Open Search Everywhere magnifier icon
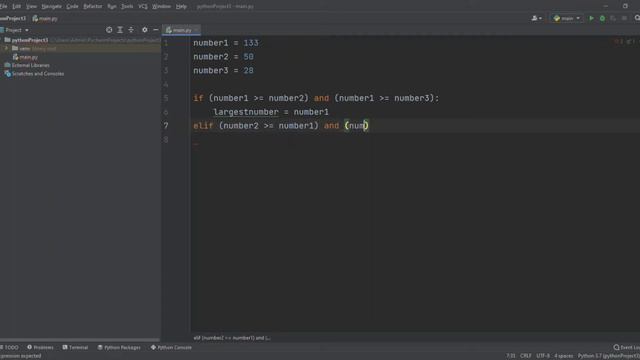 click(637, 18)
